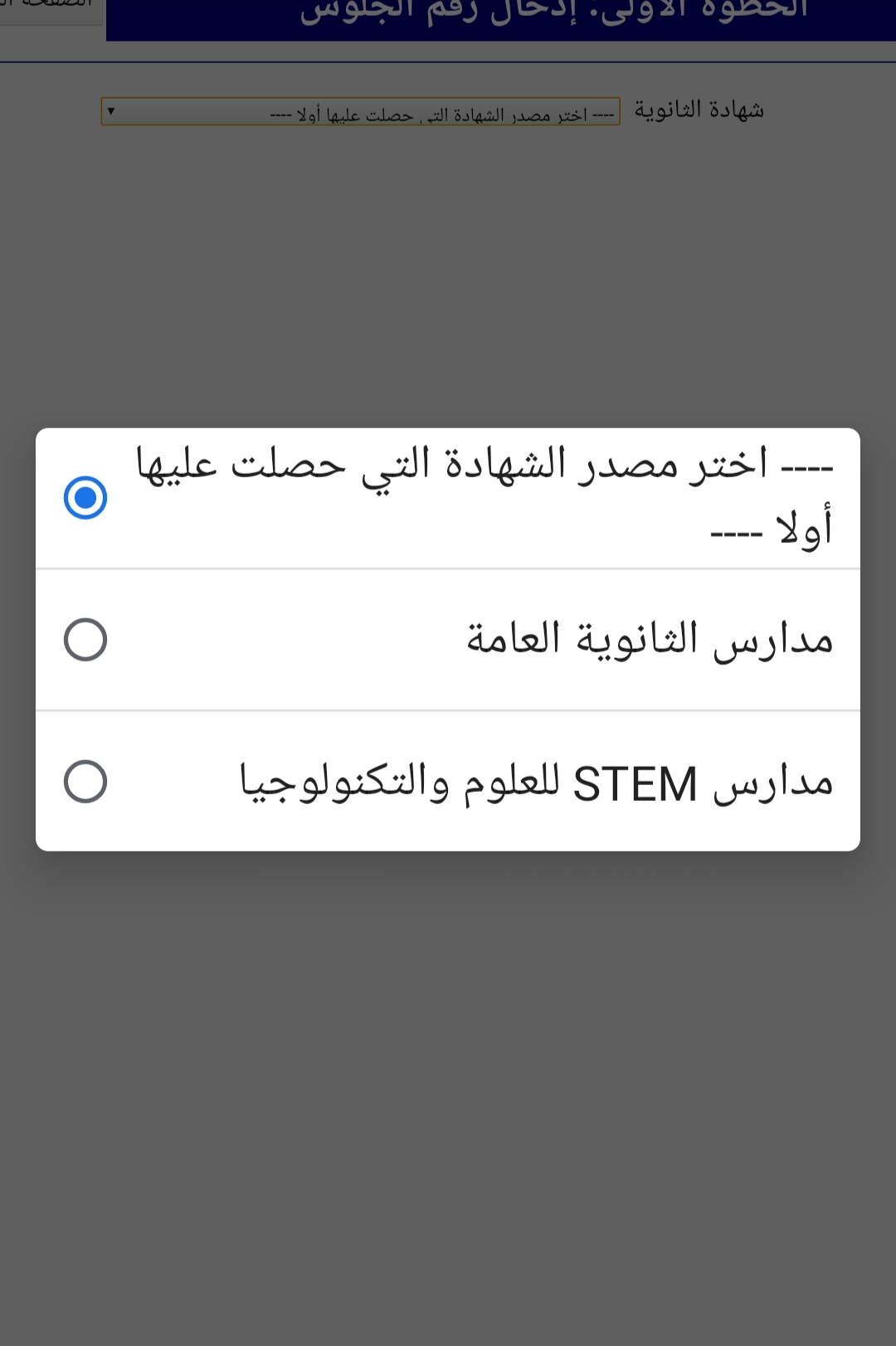Tap the مدارس STEM للعلوم والتكنولوجيا option text

click(537, 783)
